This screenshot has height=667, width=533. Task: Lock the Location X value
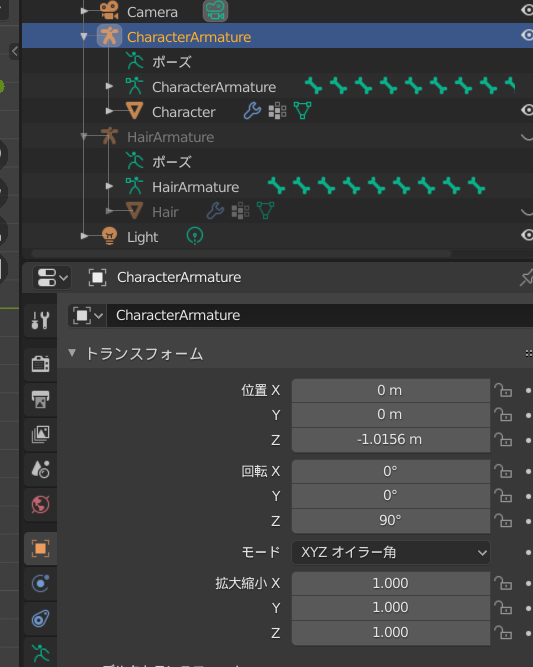pos(503,390)
